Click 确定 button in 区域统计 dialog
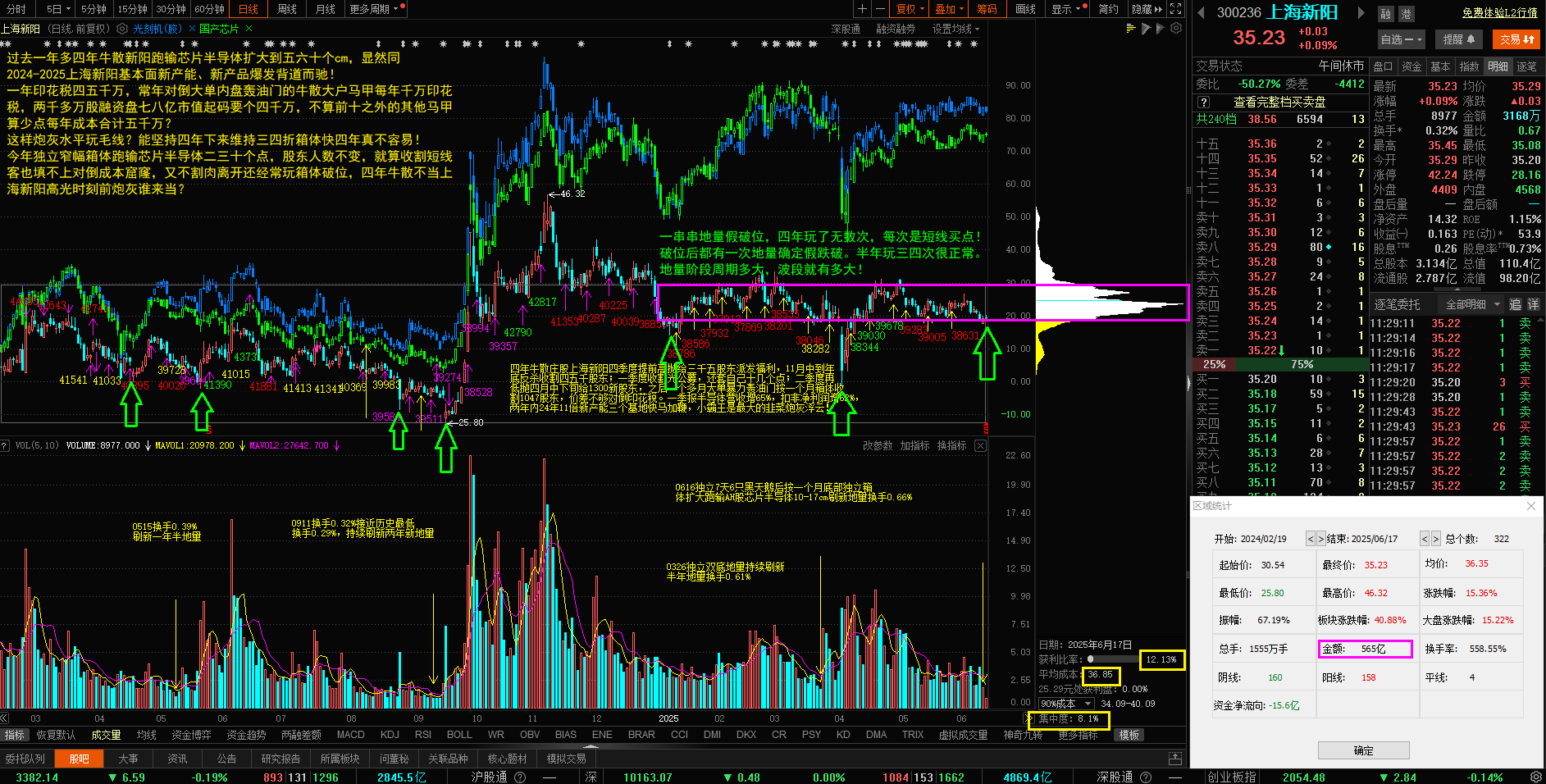 pyautogui.click(x=1363, y=750)
